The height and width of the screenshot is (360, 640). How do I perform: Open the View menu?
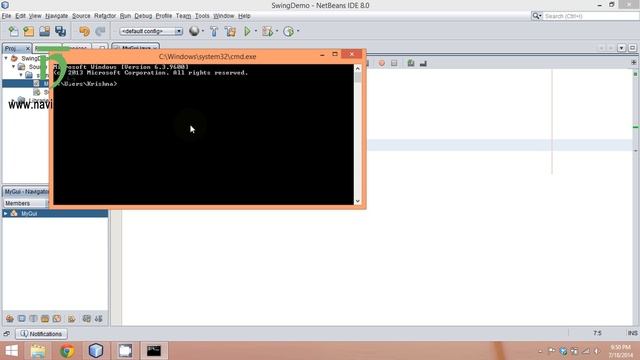35,16
